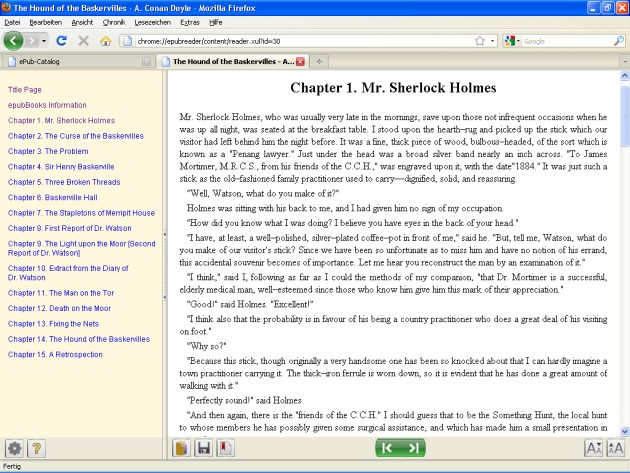
Task: Click the search magnifier icon
Action: point(619,41)
